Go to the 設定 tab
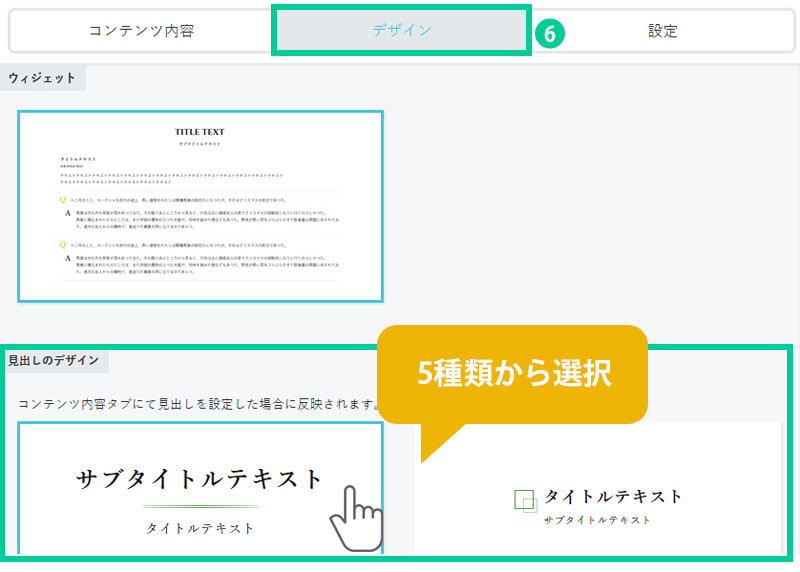The height and width of the screenshot is (572, 800). click(662, 31)
